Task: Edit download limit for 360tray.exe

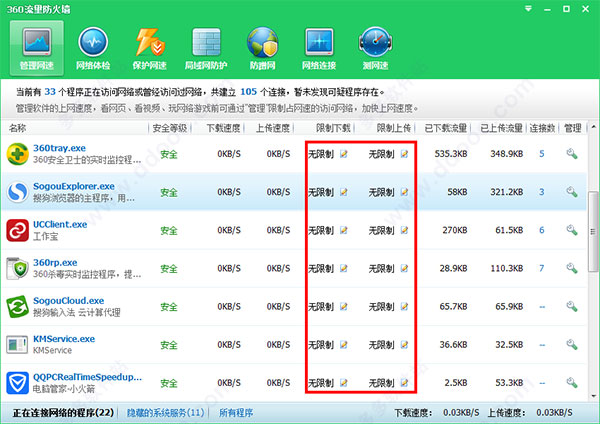Action: [344, 154]
